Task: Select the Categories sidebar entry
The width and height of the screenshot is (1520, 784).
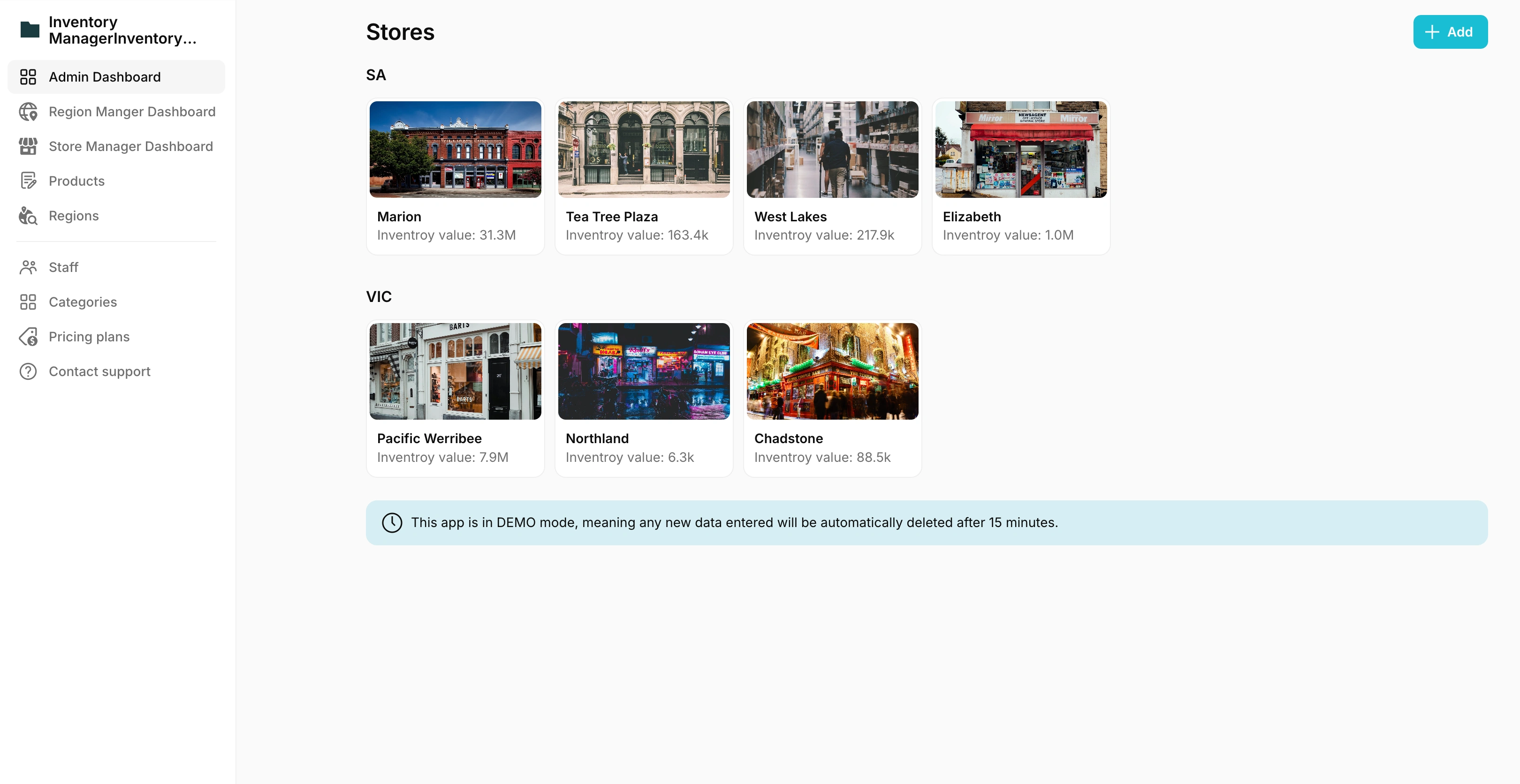Action: pyautogui.click(x=83, y=302)
